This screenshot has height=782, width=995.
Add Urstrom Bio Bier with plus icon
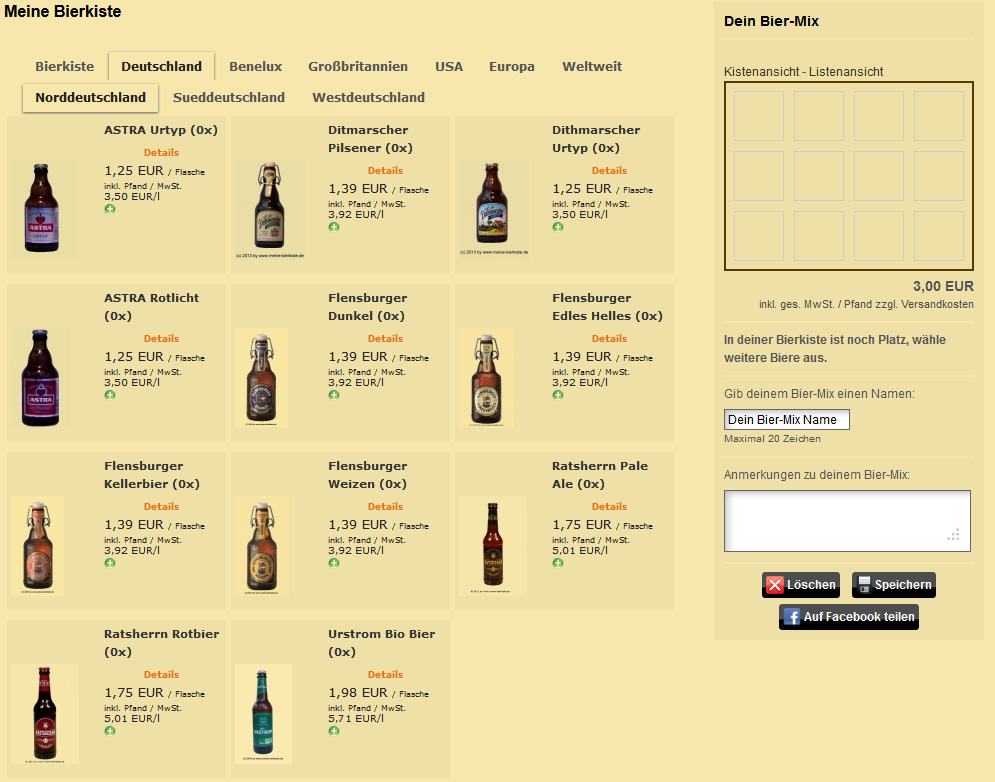tap(334, 731)
